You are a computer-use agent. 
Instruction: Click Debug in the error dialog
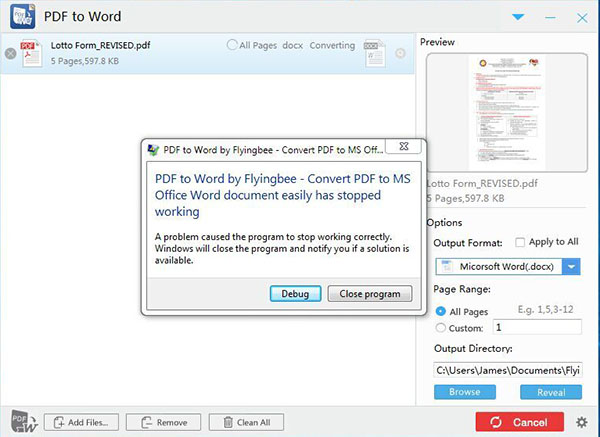[x=295, y=294]
